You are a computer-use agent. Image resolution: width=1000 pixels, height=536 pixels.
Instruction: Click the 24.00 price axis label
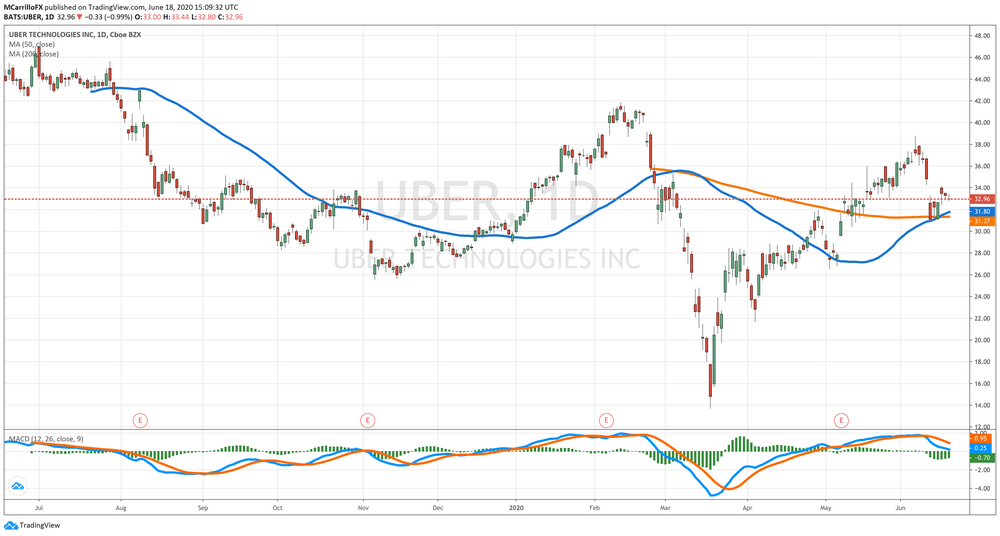coord(982,297)
